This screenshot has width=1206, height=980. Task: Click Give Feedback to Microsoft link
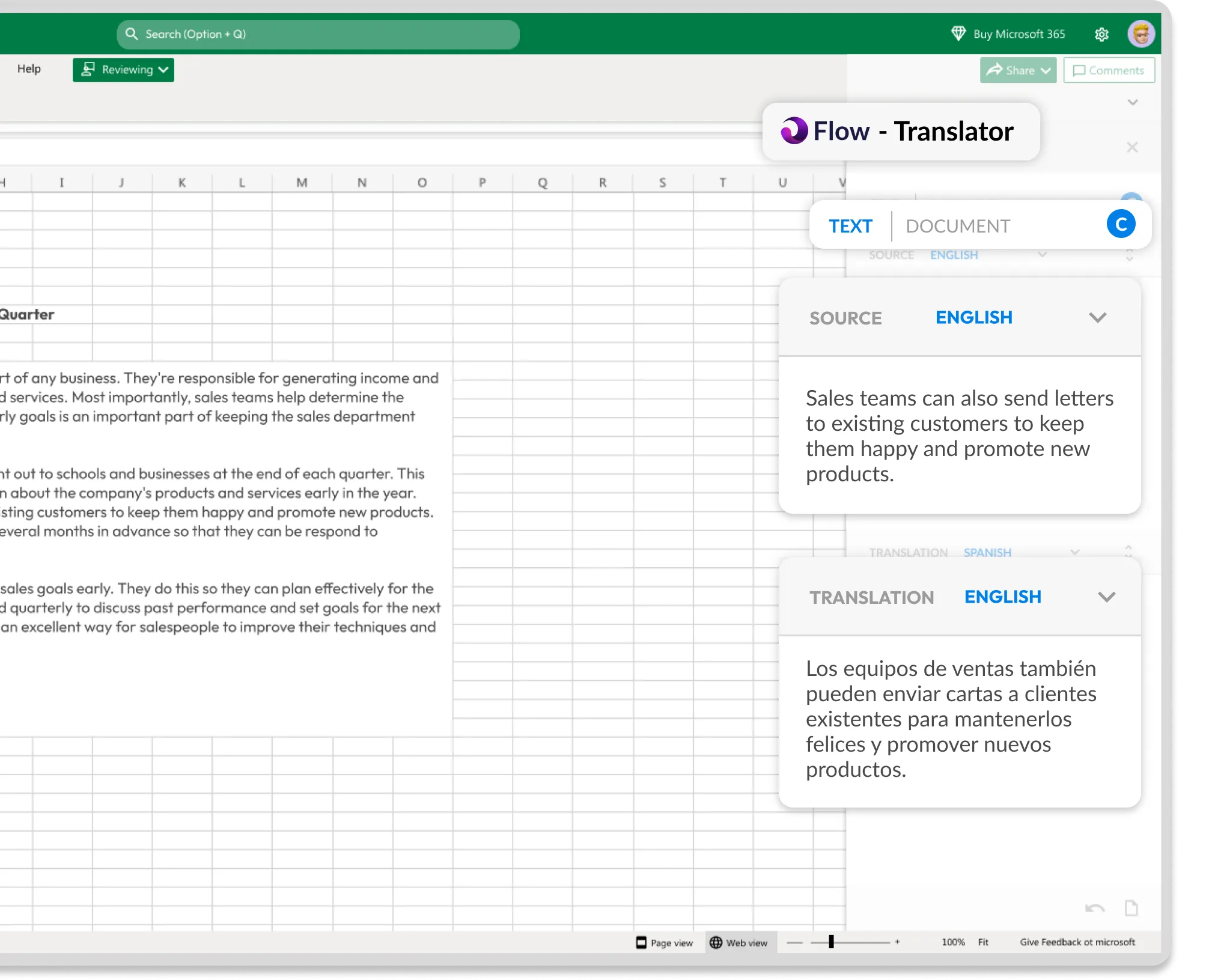tap(1077, 942)
